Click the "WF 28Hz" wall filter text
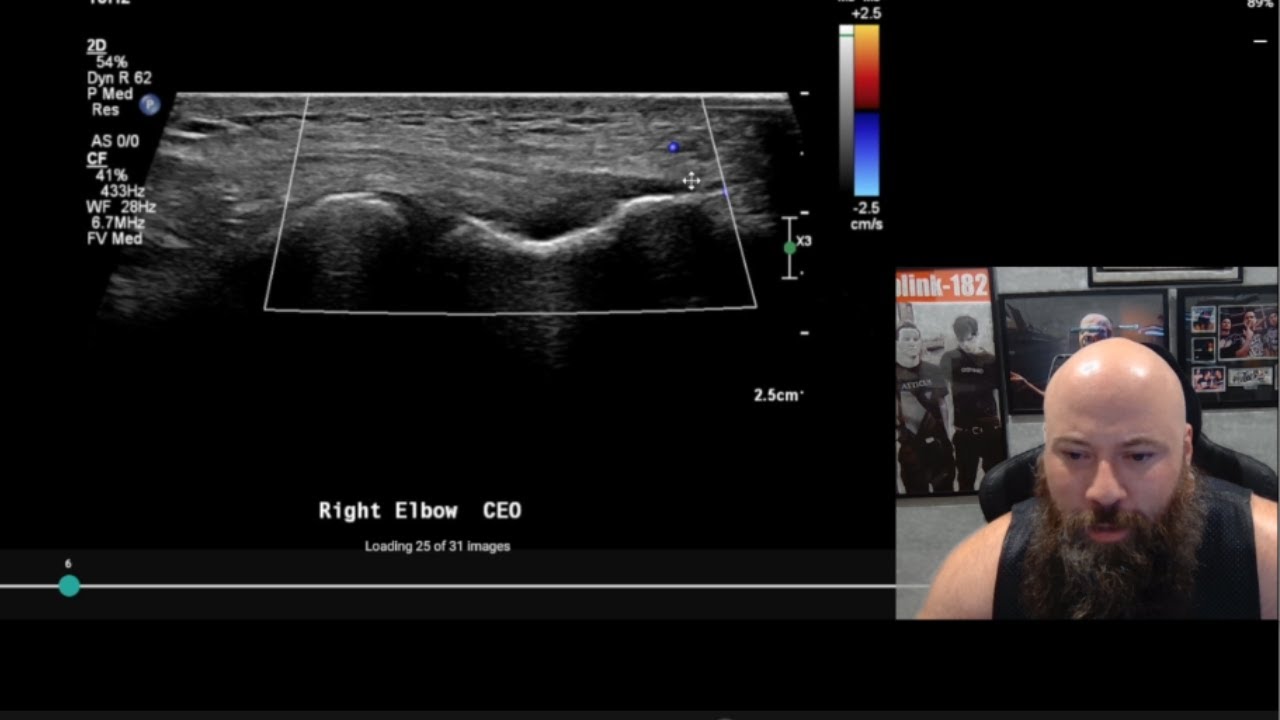Image resolution: width=1280 pixels, height=720 pixels. coord(121,207)
